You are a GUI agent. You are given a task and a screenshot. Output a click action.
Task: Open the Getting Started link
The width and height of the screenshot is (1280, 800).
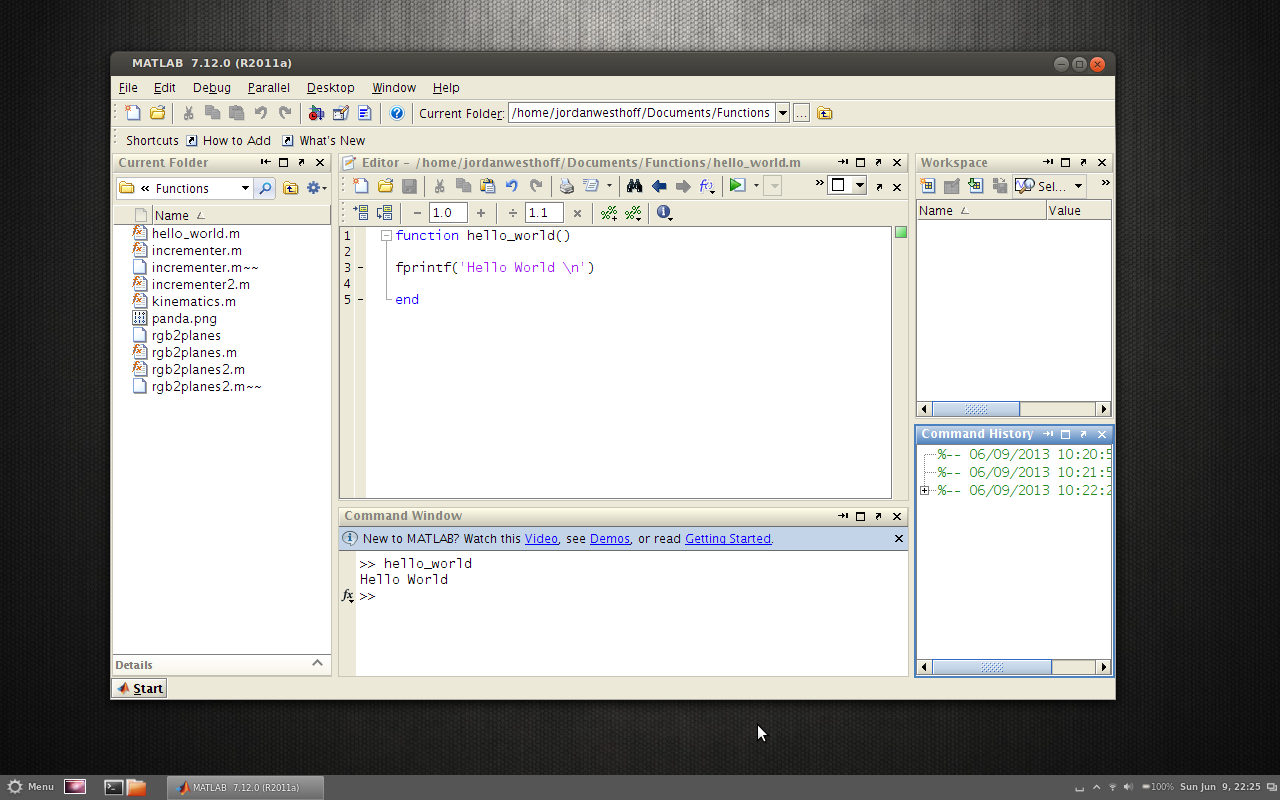point(728,538)
